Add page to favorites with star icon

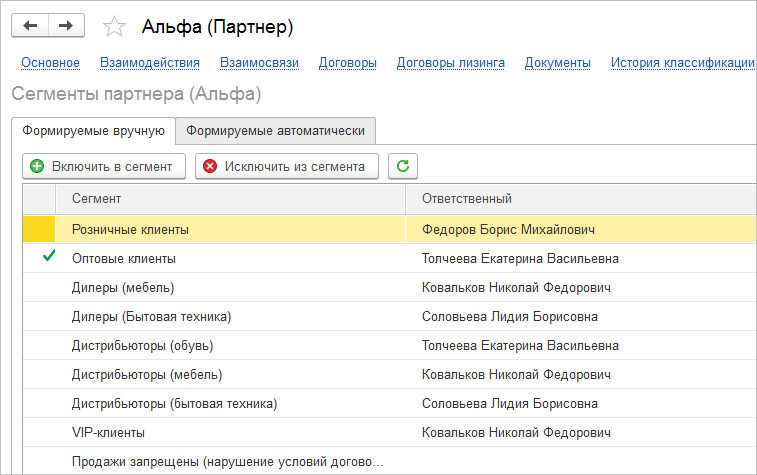tap(115, 26)
